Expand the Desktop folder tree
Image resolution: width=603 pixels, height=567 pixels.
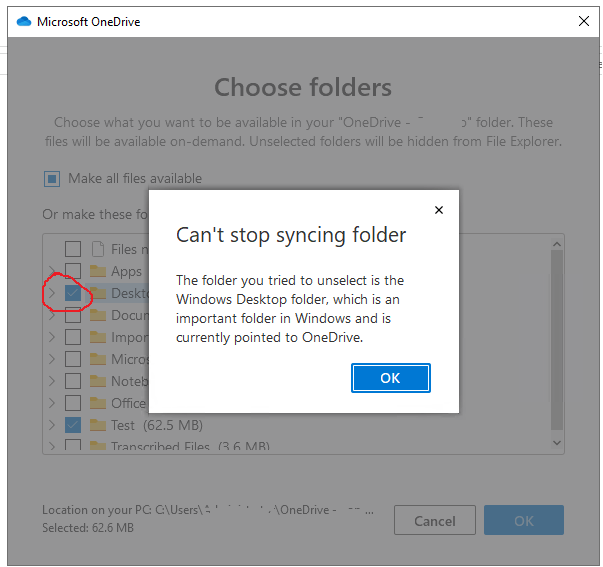pos(52,293)
